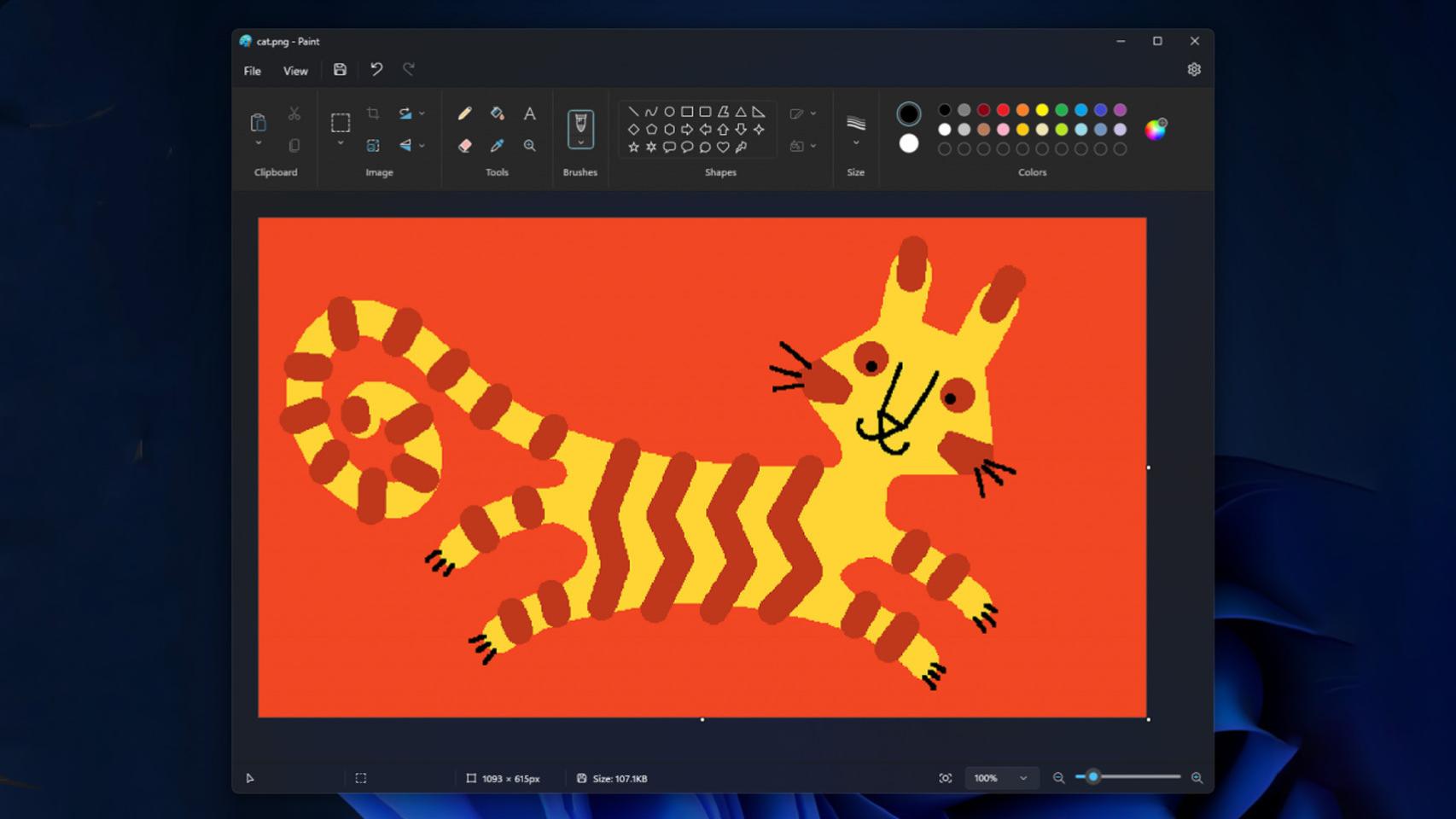Click the Resize and skew icon
Screen dimensions: 1456x819
click(x=373, y=146)
